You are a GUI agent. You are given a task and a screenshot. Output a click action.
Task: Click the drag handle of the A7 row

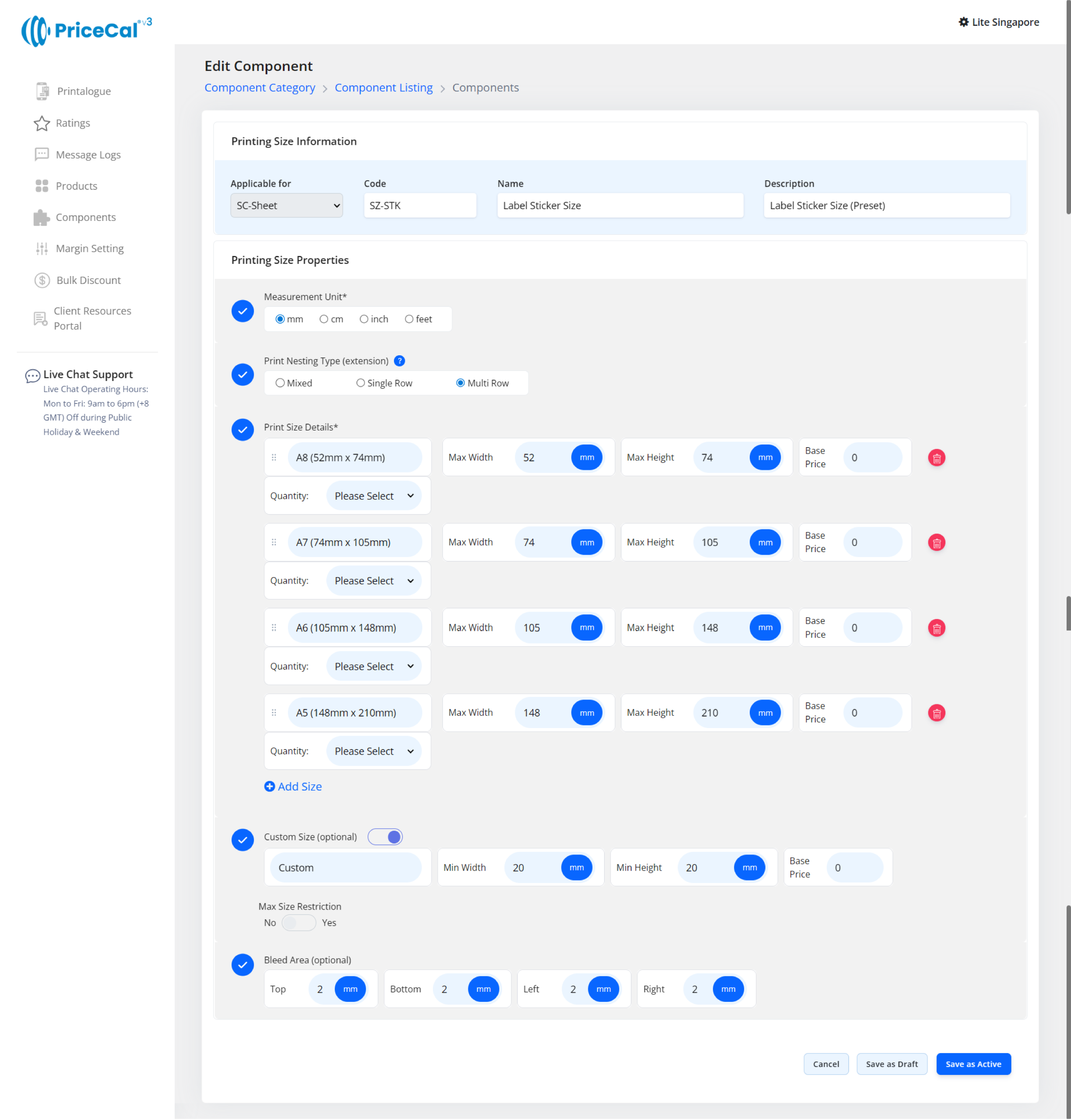(x=274, y=542)
